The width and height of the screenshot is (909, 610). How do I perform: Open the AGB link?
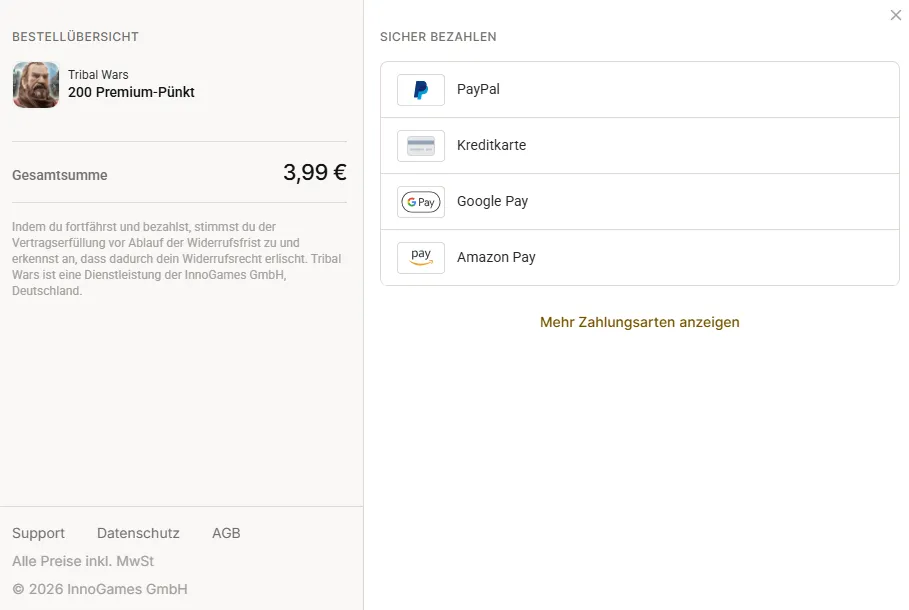(226, 533)
